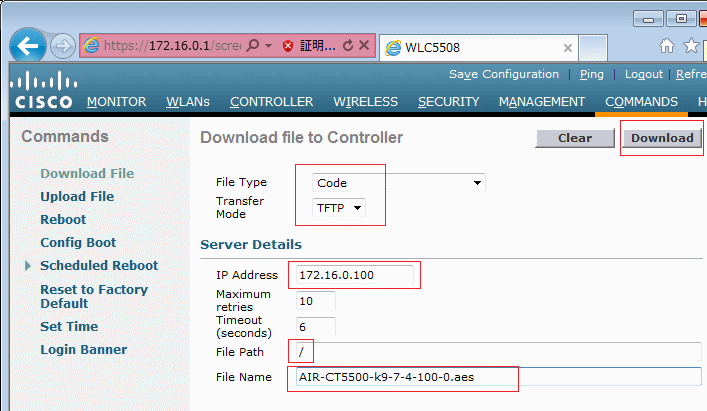This screenshot has width=707, height=411.
Task: Go back with the browser back arrow
Action: tap(28, 45)
